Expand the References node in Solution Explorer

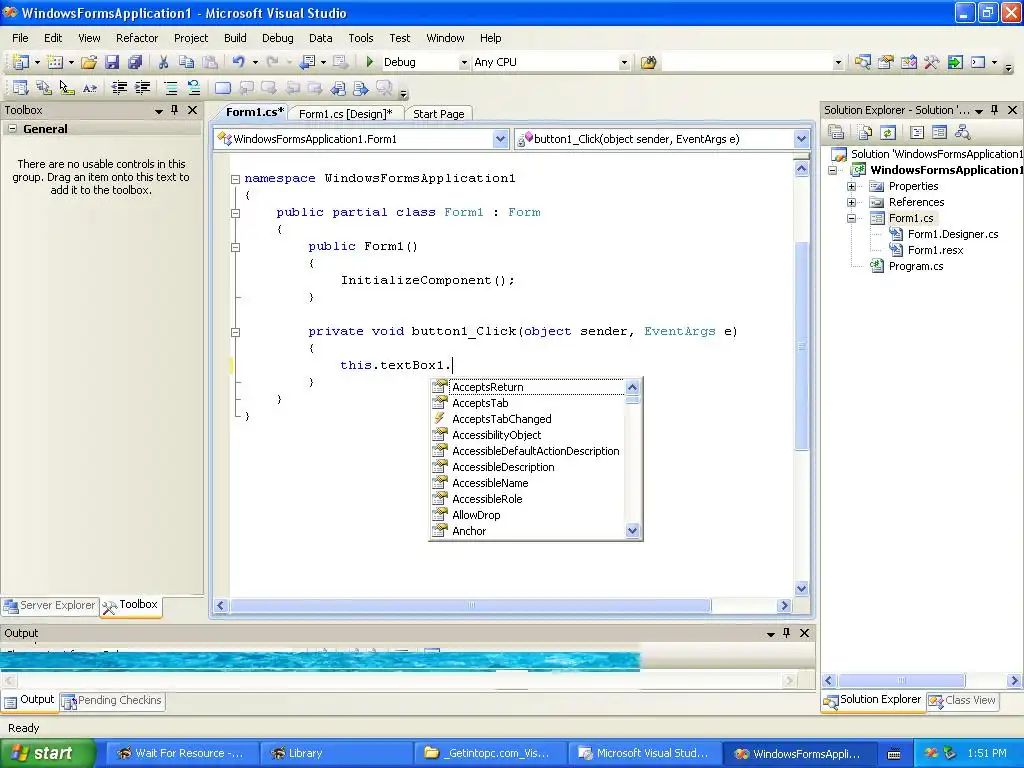coord(852,202)
